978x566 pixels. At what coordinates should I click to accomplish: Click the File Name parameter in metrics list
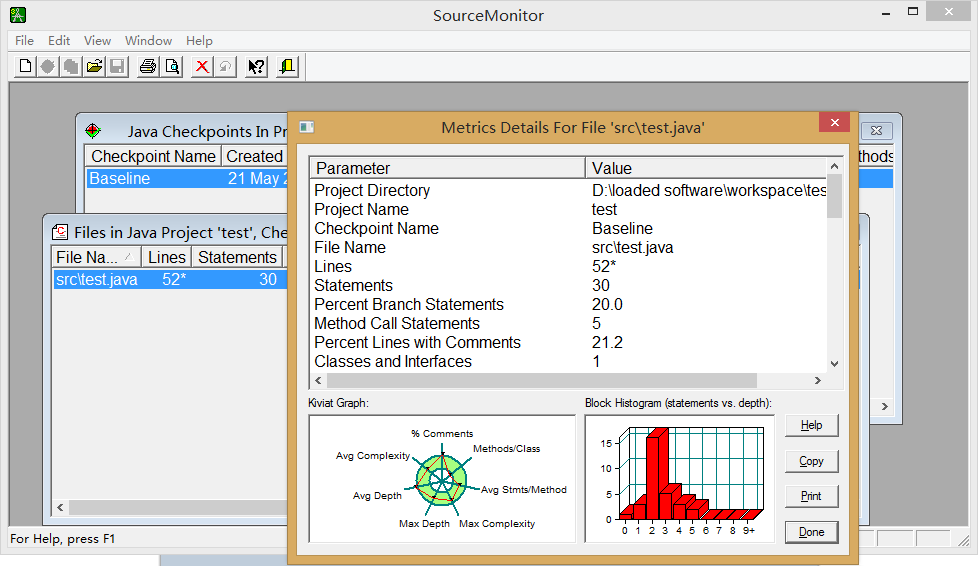pos(350,247)
